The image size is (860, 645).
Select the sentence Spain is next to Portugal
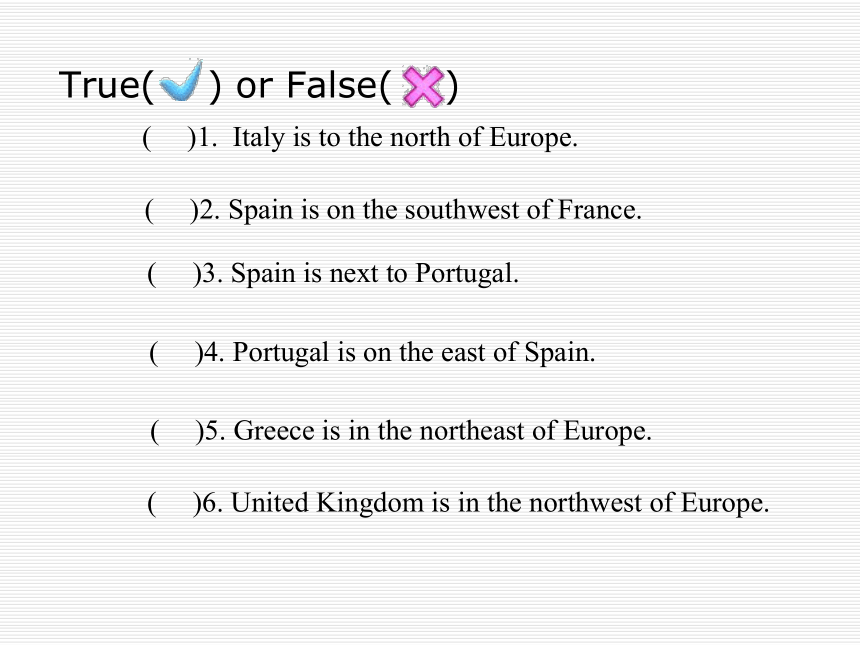pyautogui.click(x=375, y=274)
